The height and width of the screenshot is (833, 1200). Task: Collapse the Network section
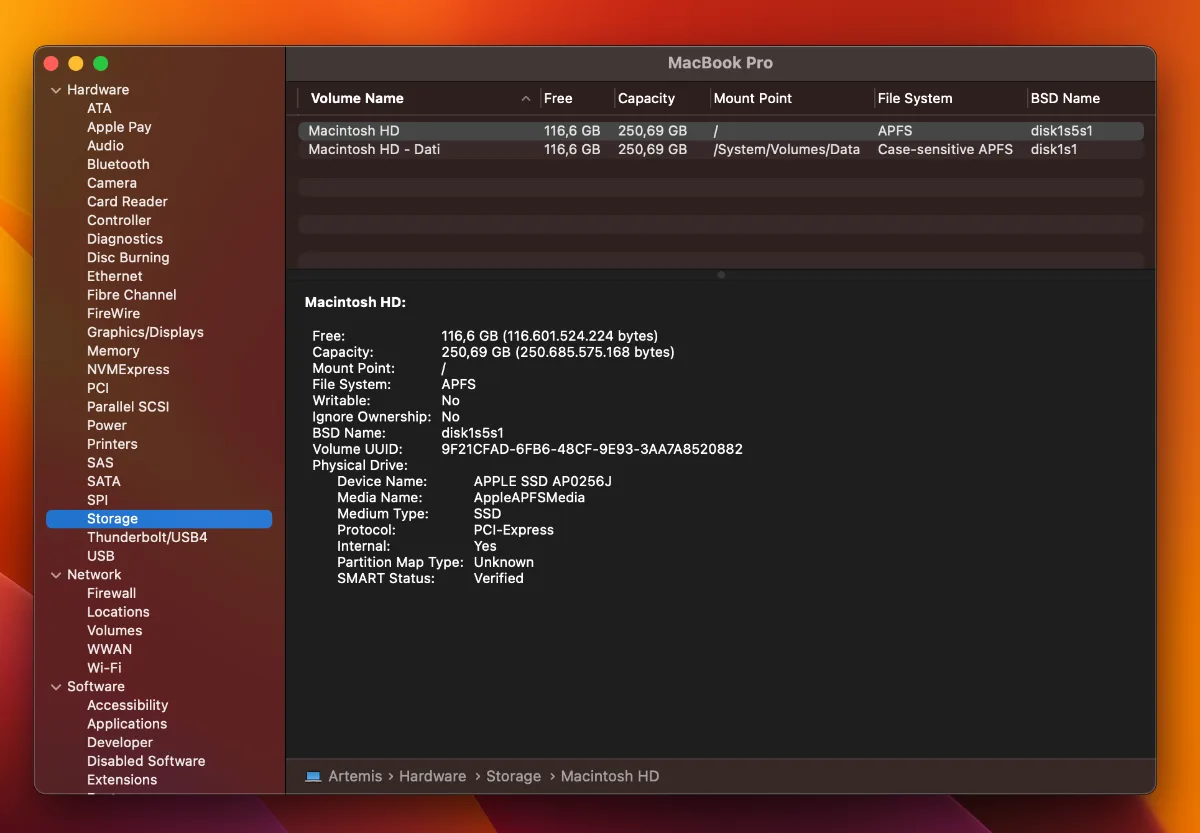point(56,574)
